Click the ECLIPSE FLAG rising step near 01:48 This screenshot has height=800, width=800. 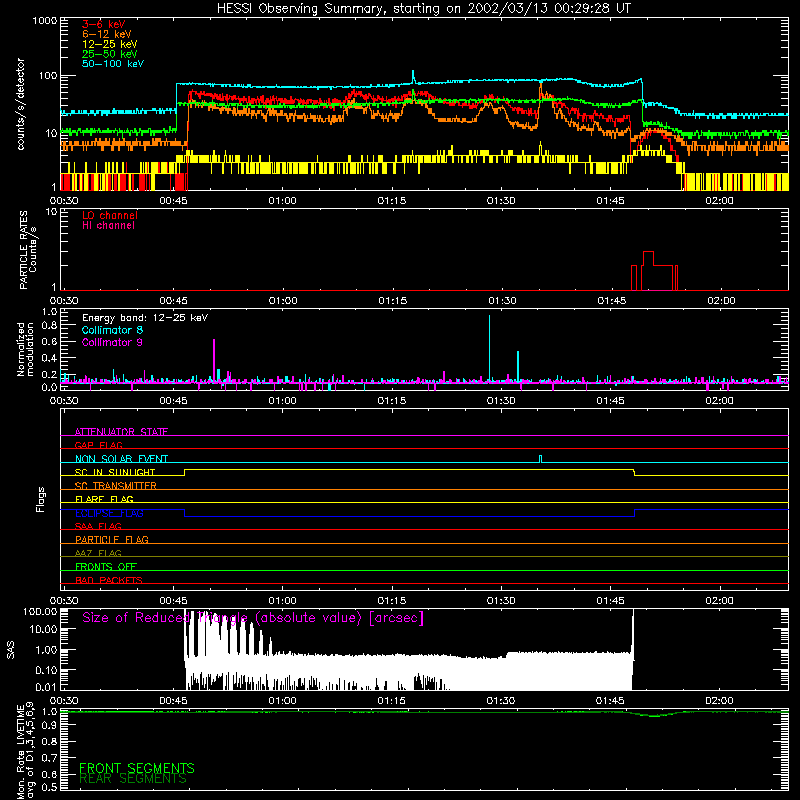coord(634,513)
